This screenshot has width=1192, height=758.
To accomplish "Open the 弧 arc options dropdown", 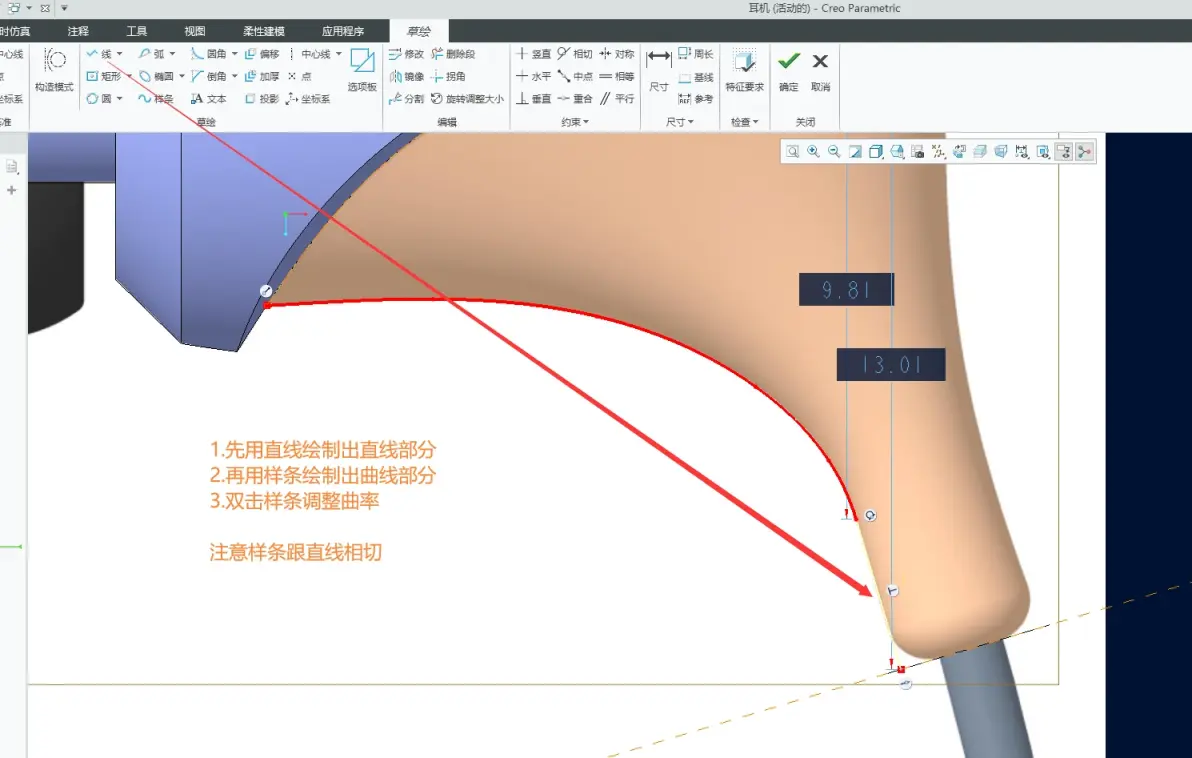I will tap(173, 54).
